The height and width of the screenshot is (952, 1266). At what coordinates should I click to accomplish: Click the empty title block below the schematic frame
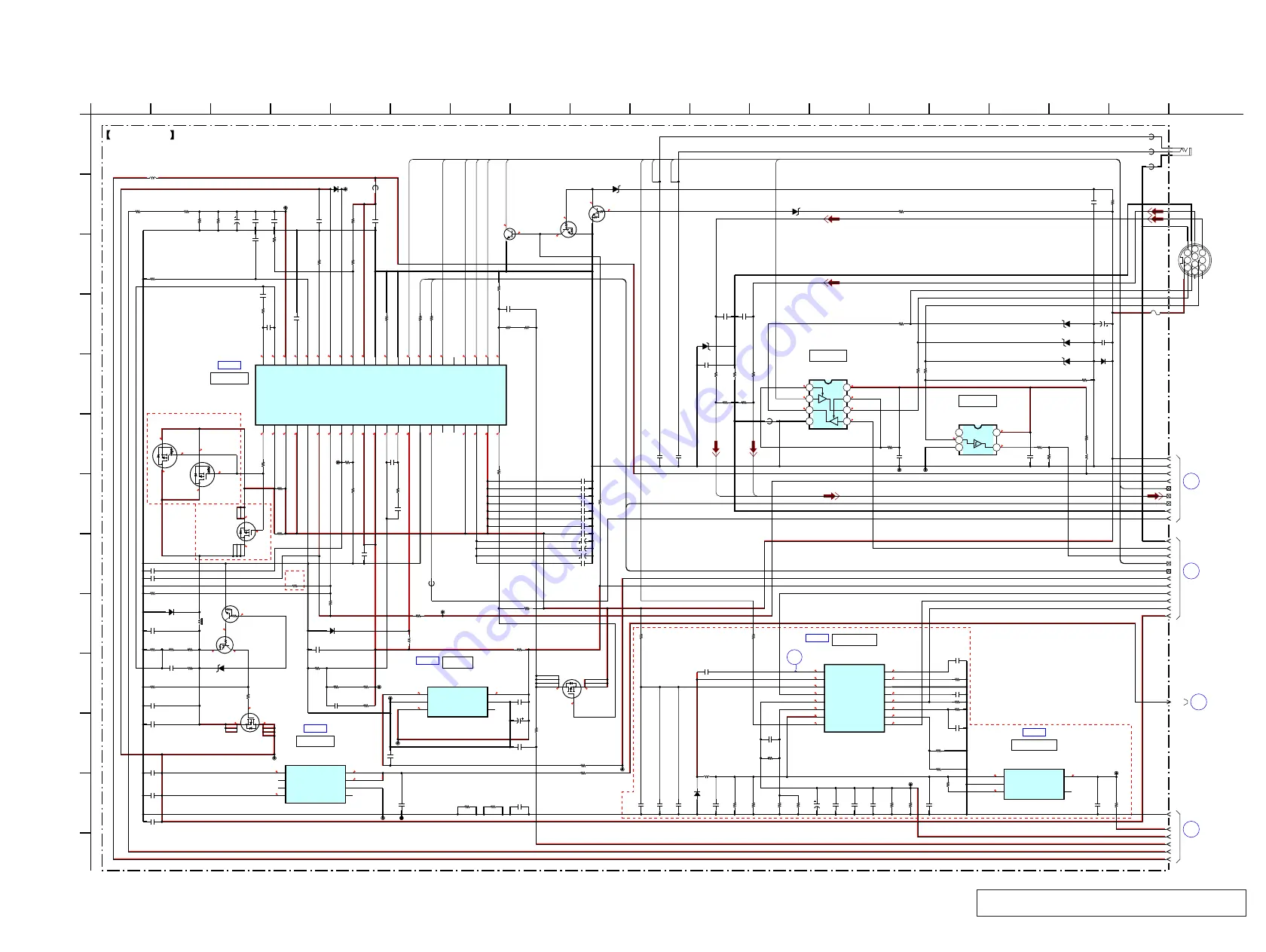1111,903
